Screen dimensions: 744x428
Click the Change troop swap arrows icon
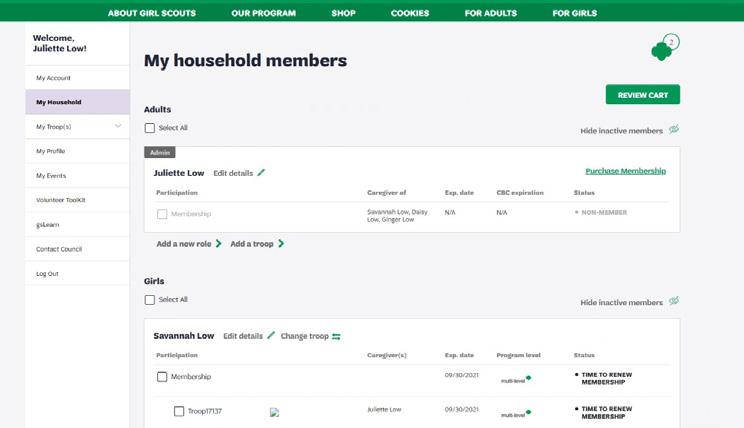336,336
